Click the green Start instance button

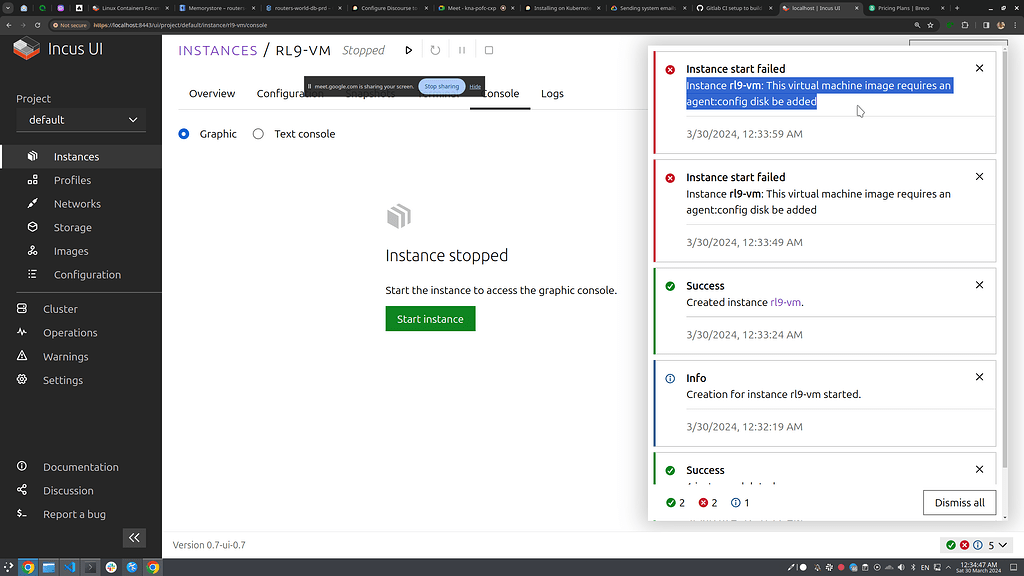[430, 318]
